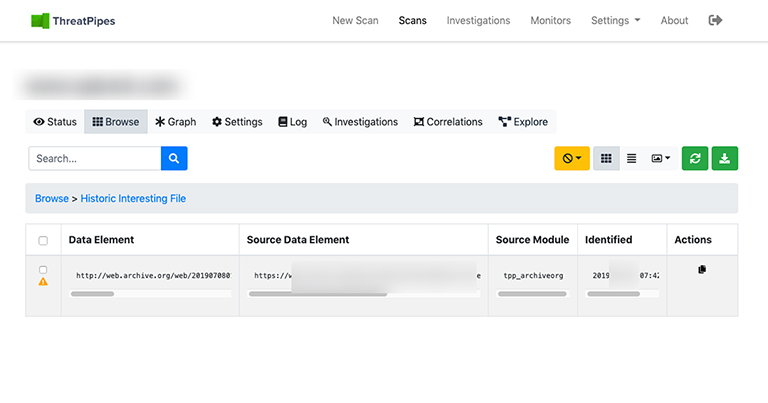Click the Browse breadcrumb link

(x=52, y=198)
